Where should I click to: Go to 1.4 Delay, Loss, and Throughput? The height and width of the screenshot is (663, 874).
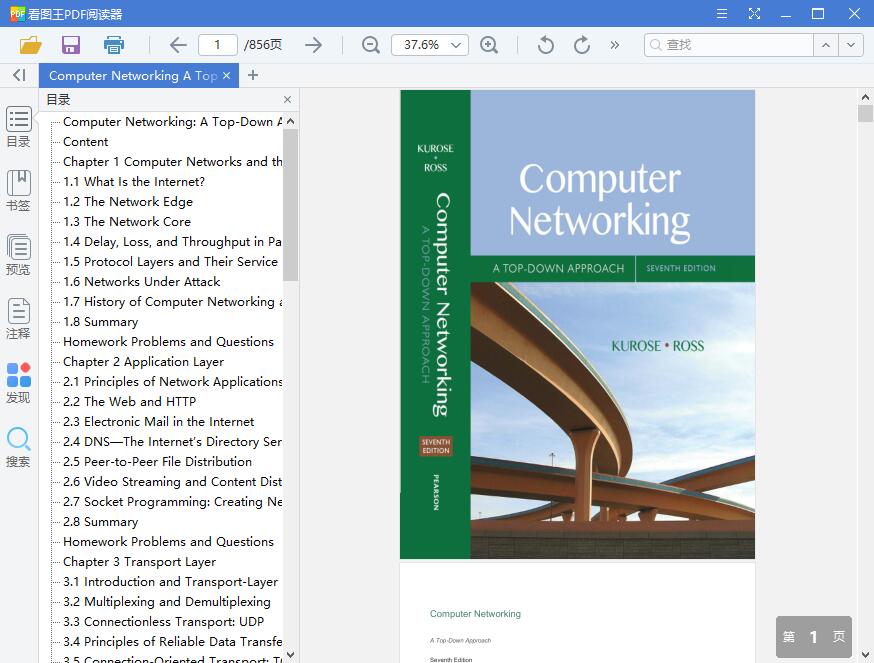(x=172, y=241)
